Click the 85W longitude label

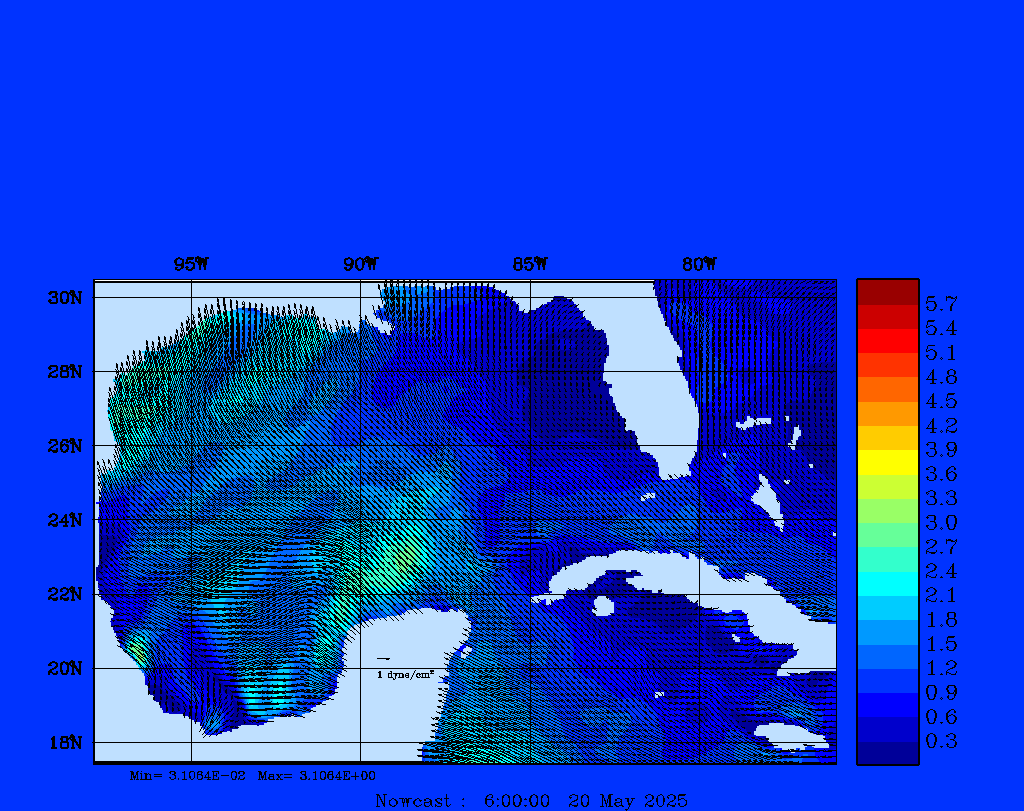(x=530, y=265)
